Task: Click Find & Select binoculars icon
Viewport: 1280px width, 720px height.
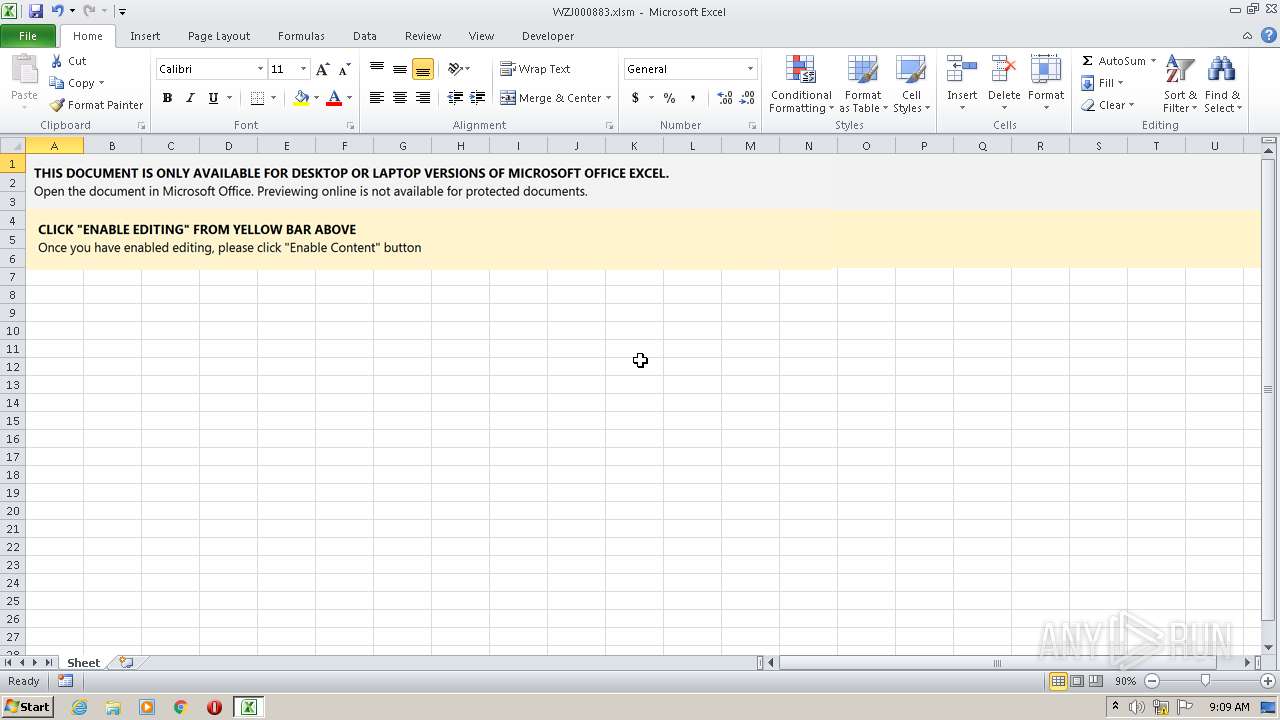Action: click(1221, 70)
